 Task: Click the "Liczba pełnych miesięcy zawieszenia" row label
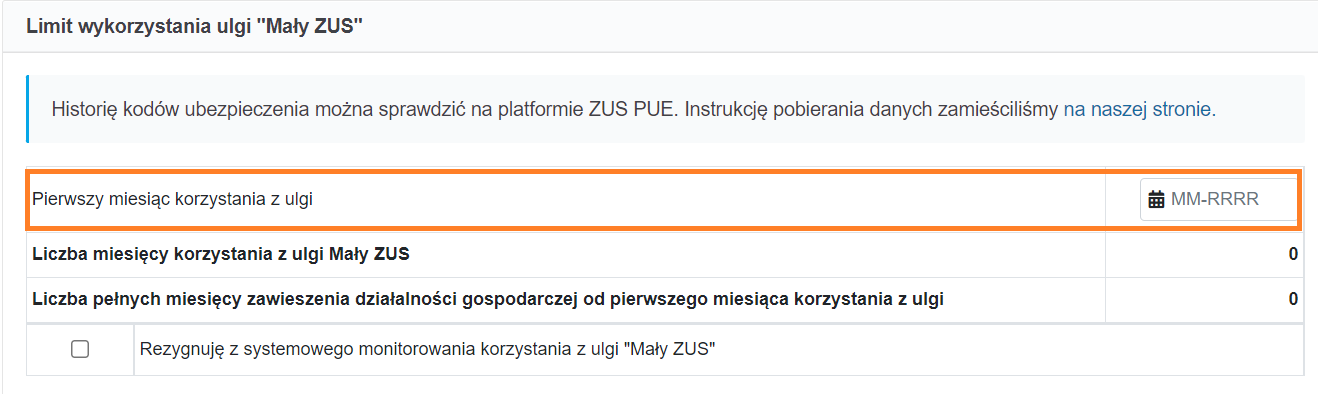pos(488,299)
